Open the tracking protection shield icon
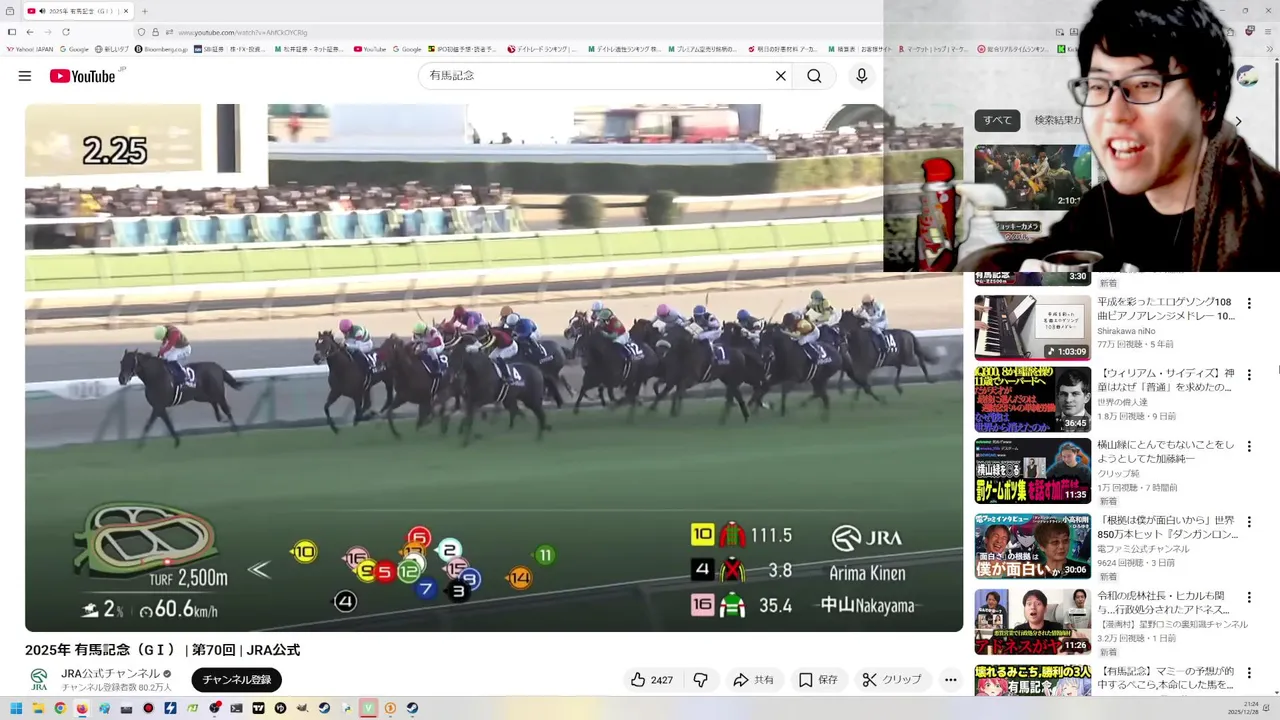This screenshot has height=720, width=1280. pos(141,32)
